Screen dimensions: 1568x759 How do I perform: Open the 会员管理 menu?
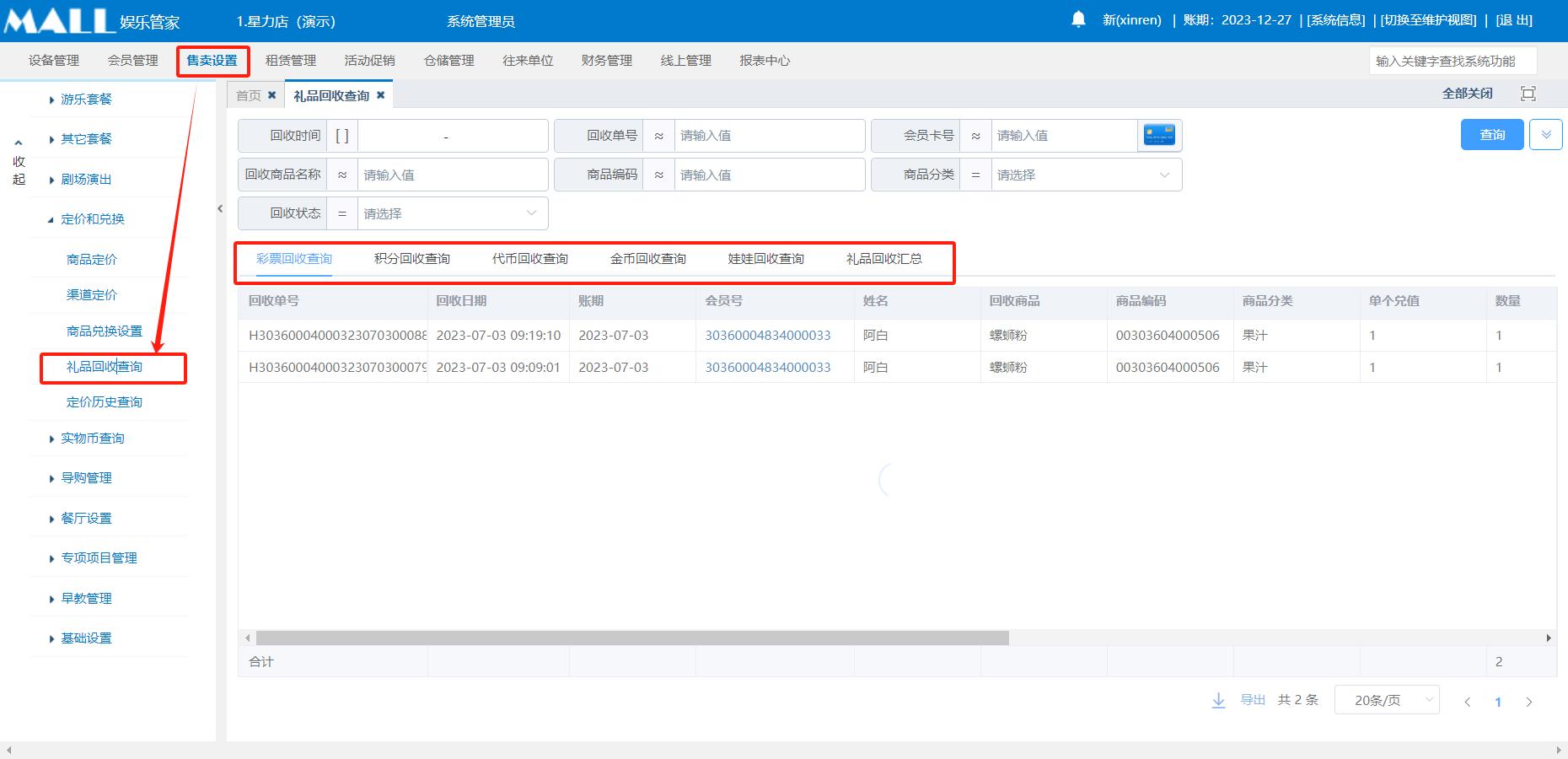133,61
